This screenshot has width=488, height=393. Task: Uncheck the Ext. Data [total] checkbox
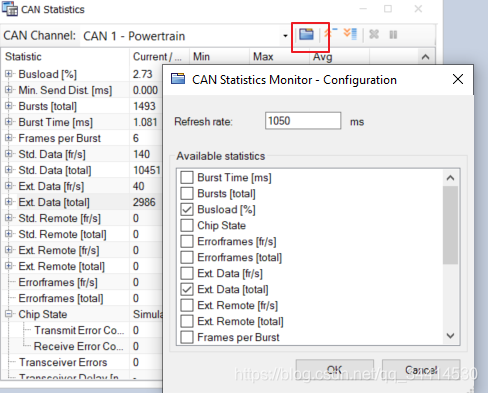187,289
